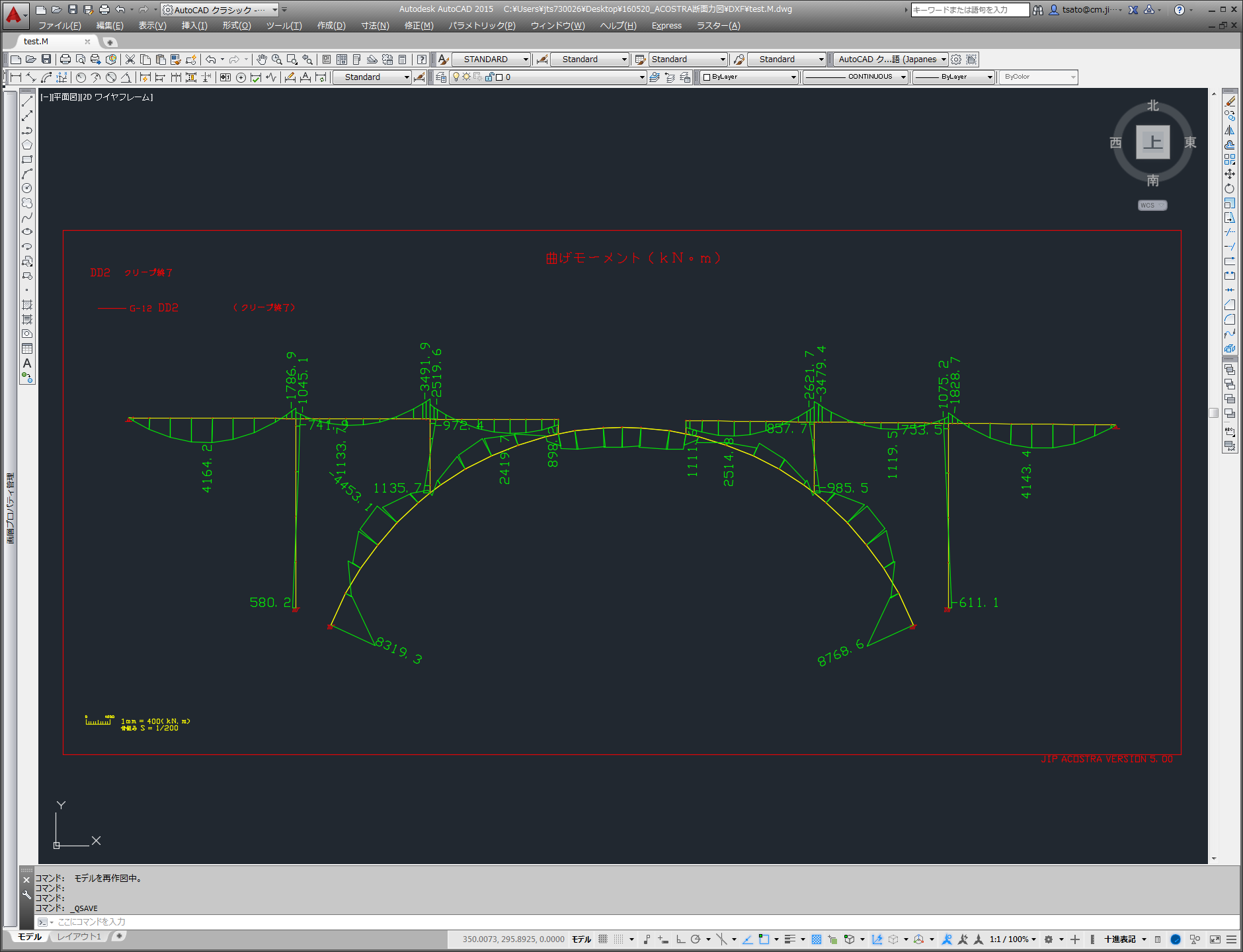
Task: Toggle ortho mode in status bar
Action: [680, 939]
